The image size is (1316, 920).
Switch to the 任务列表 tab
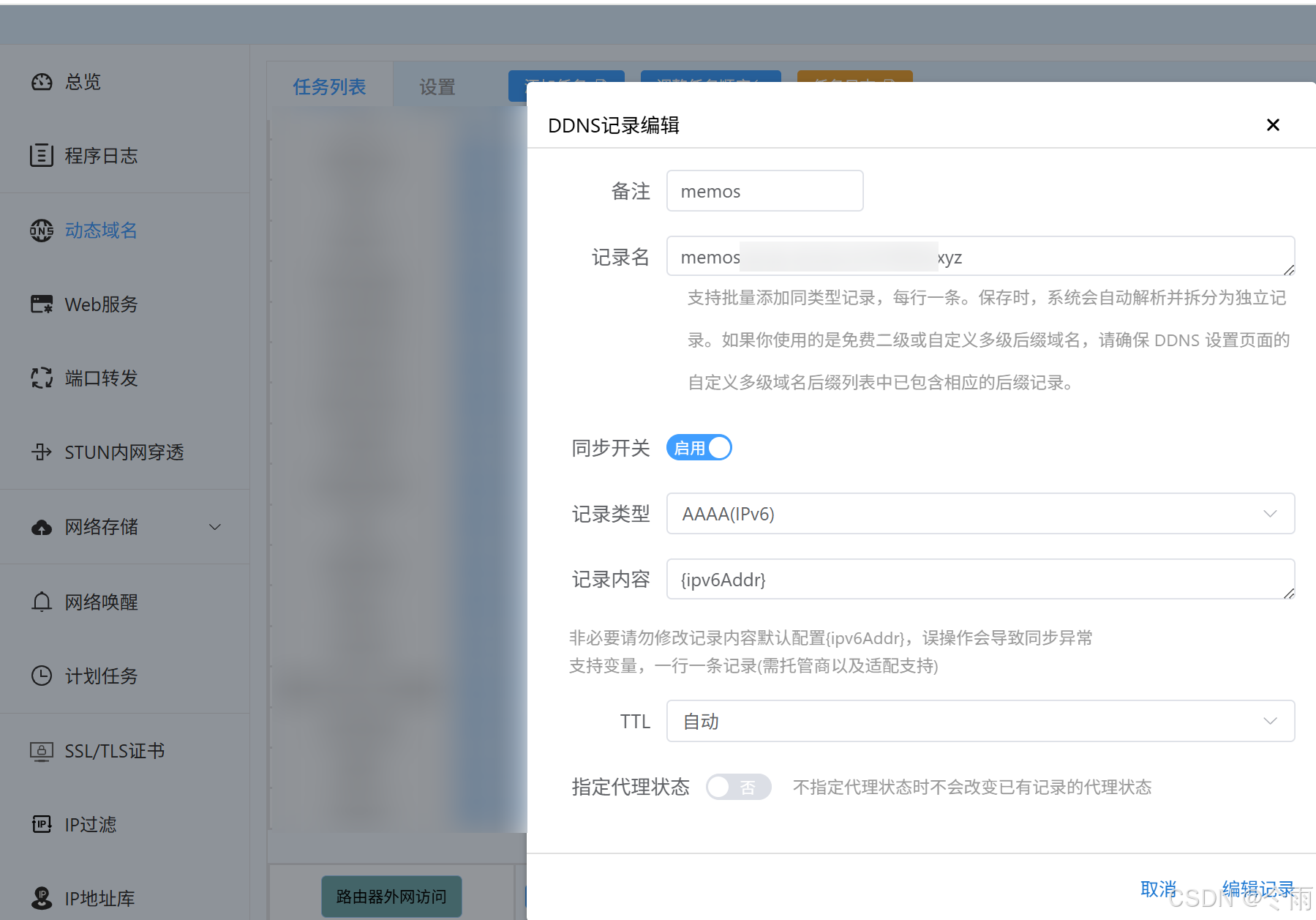coord(330,87)
